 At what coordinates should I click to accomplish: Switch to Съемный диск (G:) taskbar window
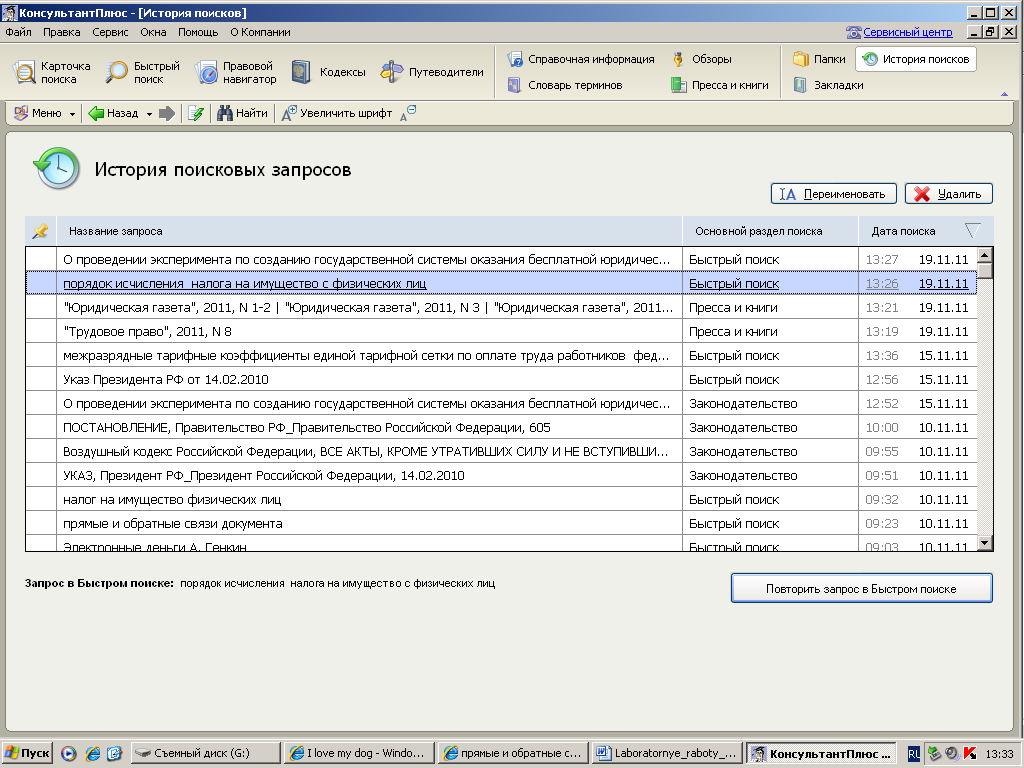[x=206, y=753]
